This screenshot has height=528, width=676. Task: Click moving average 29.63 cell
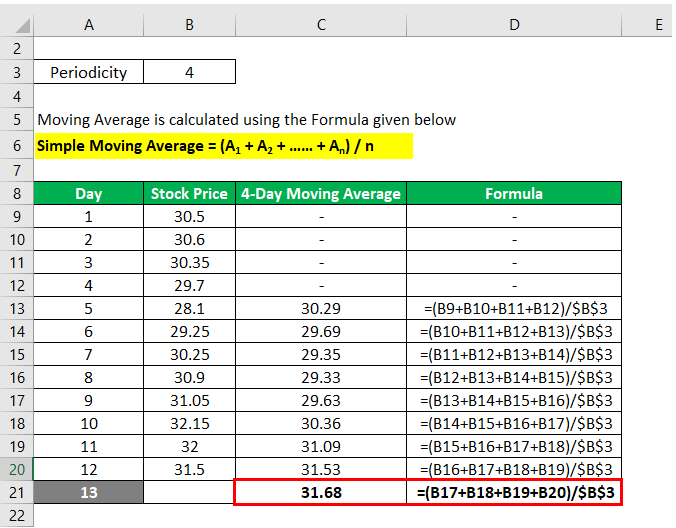(321, 400)
